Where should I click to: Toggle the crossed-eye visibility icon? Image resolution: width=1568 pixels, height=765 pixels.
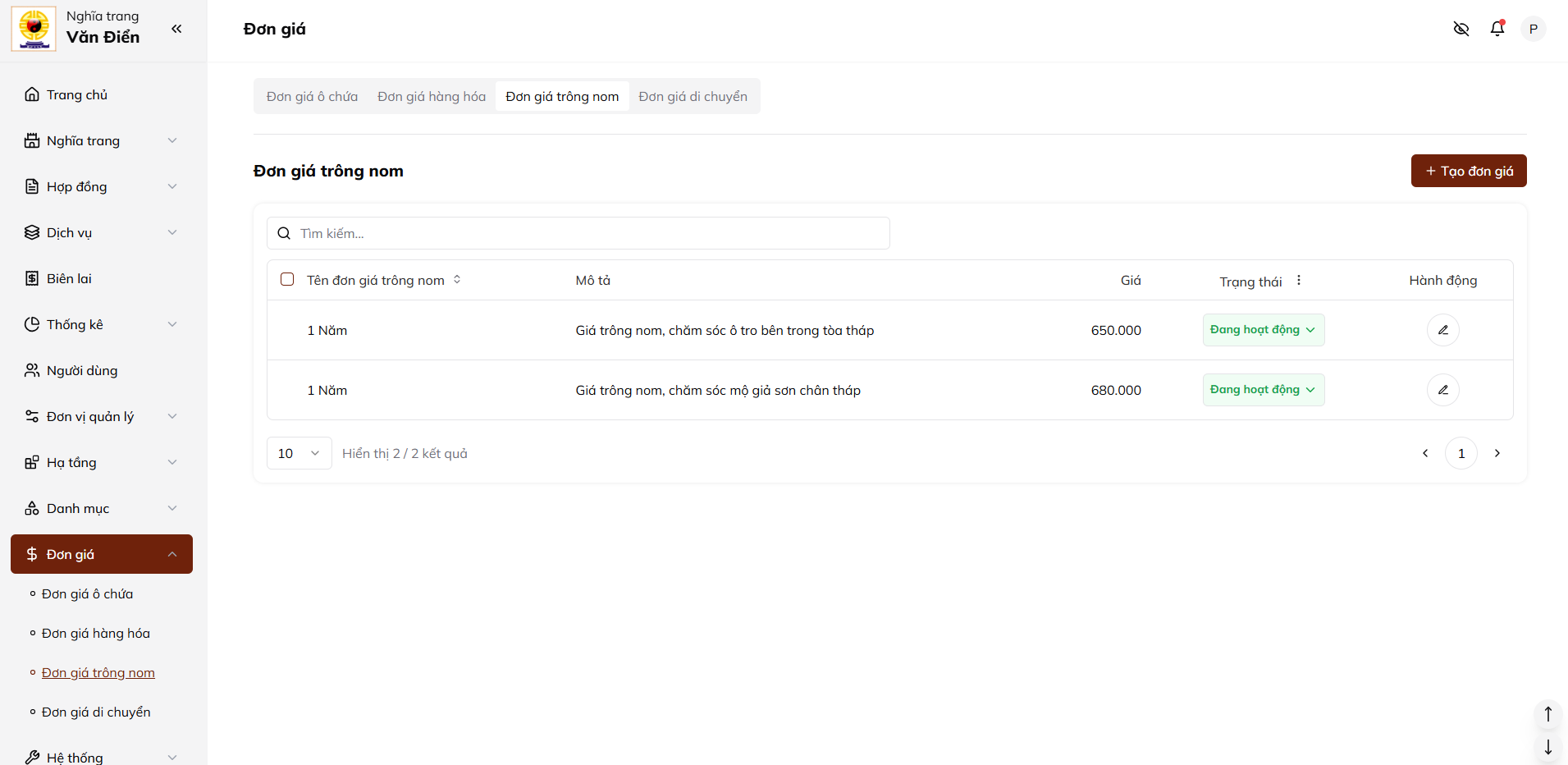tap(1461, 29)
